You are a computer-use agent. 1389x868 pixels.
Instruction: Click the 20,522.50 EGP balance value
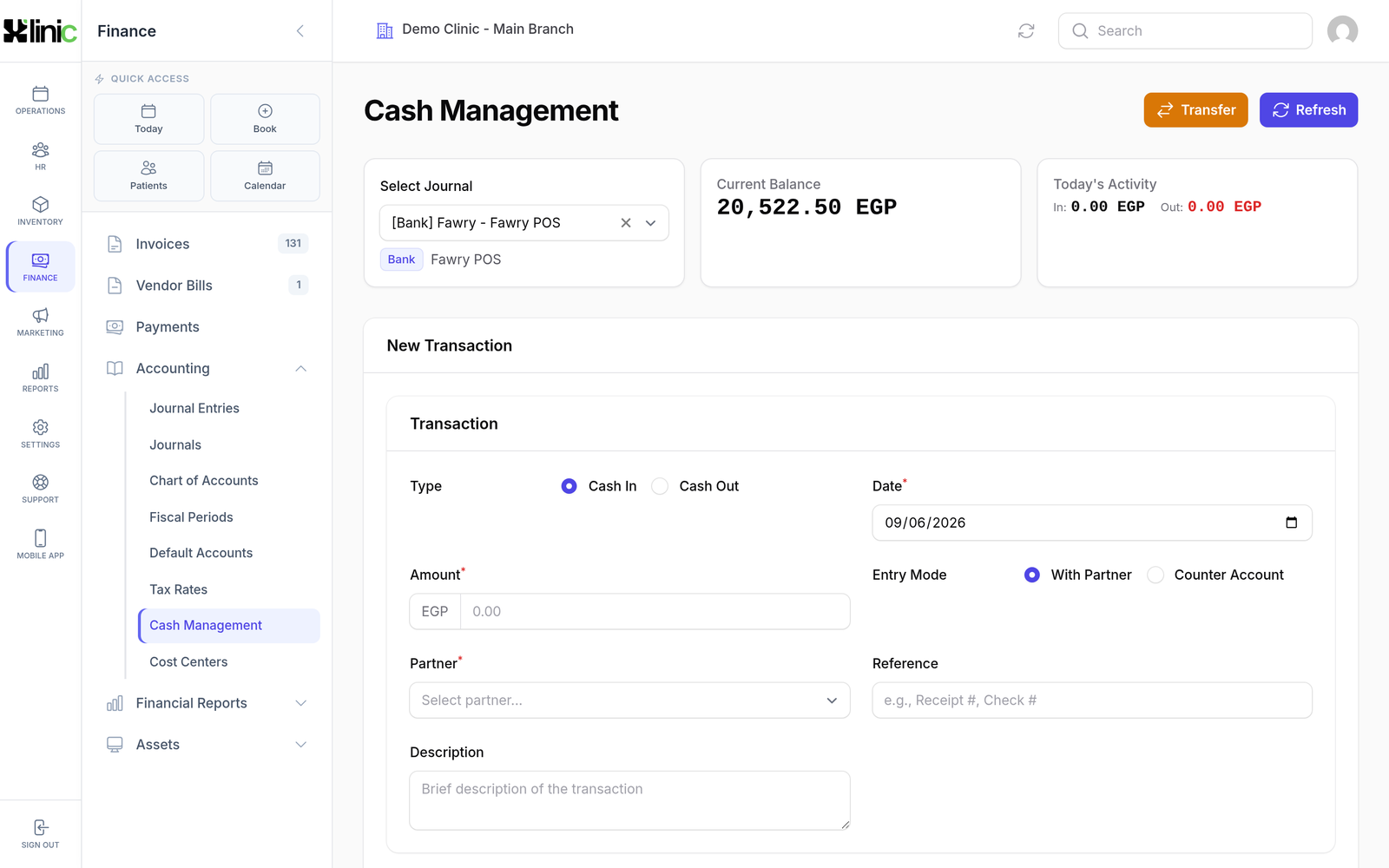[806, 207]
